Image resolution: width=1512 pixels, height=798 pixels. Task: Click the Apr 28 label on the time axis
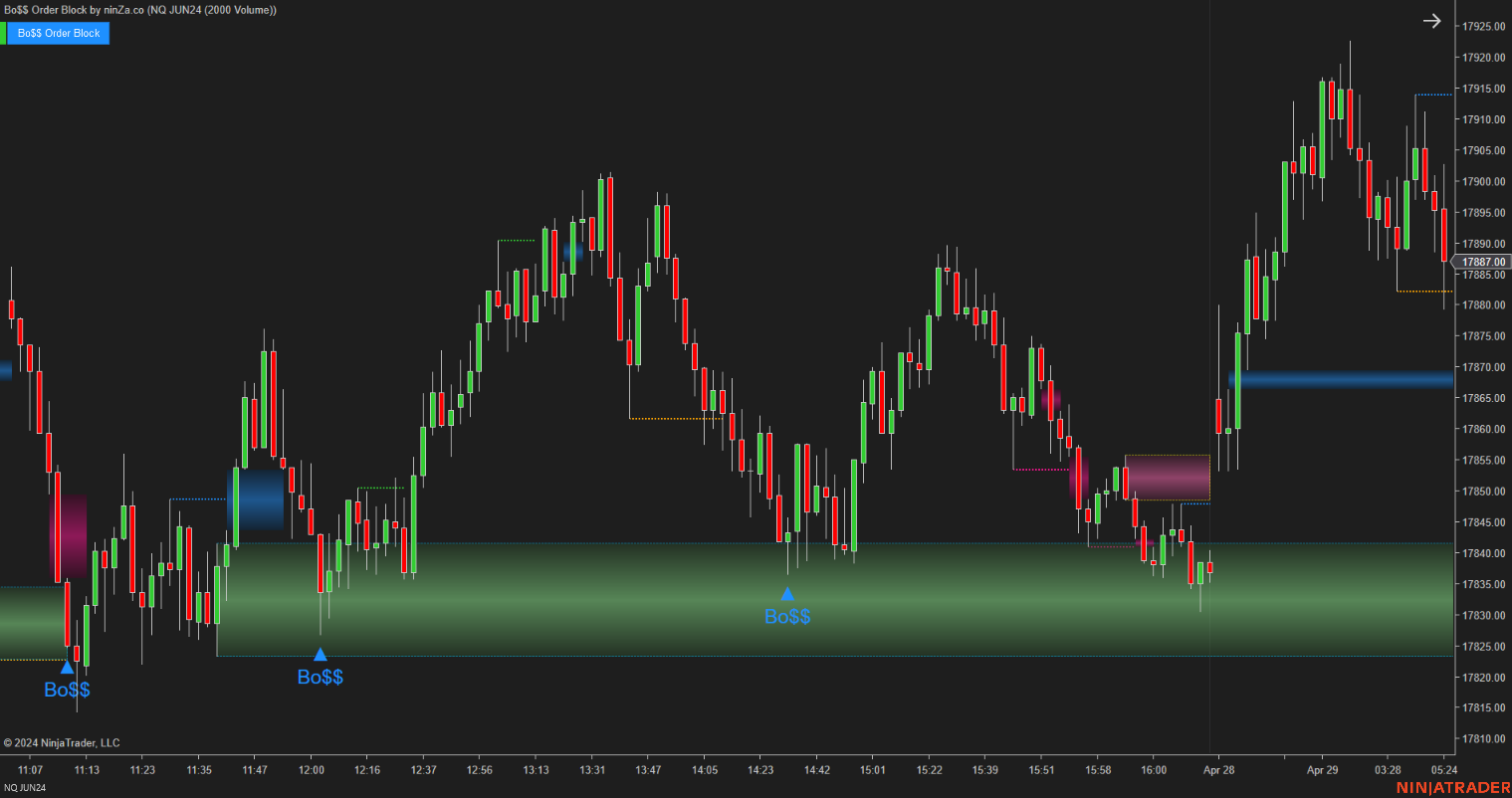(x=1218, y=769)
